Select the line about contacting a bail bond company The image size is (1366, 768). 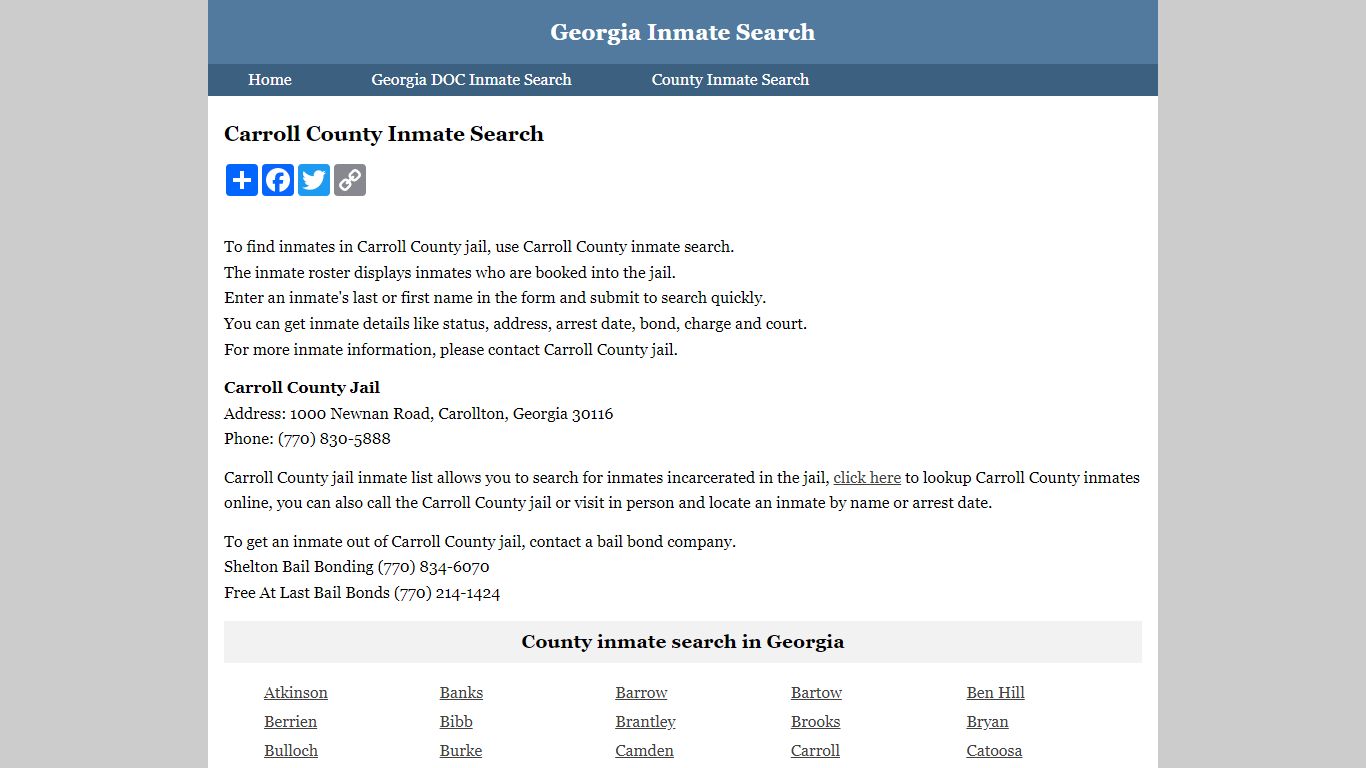point(480,542)
